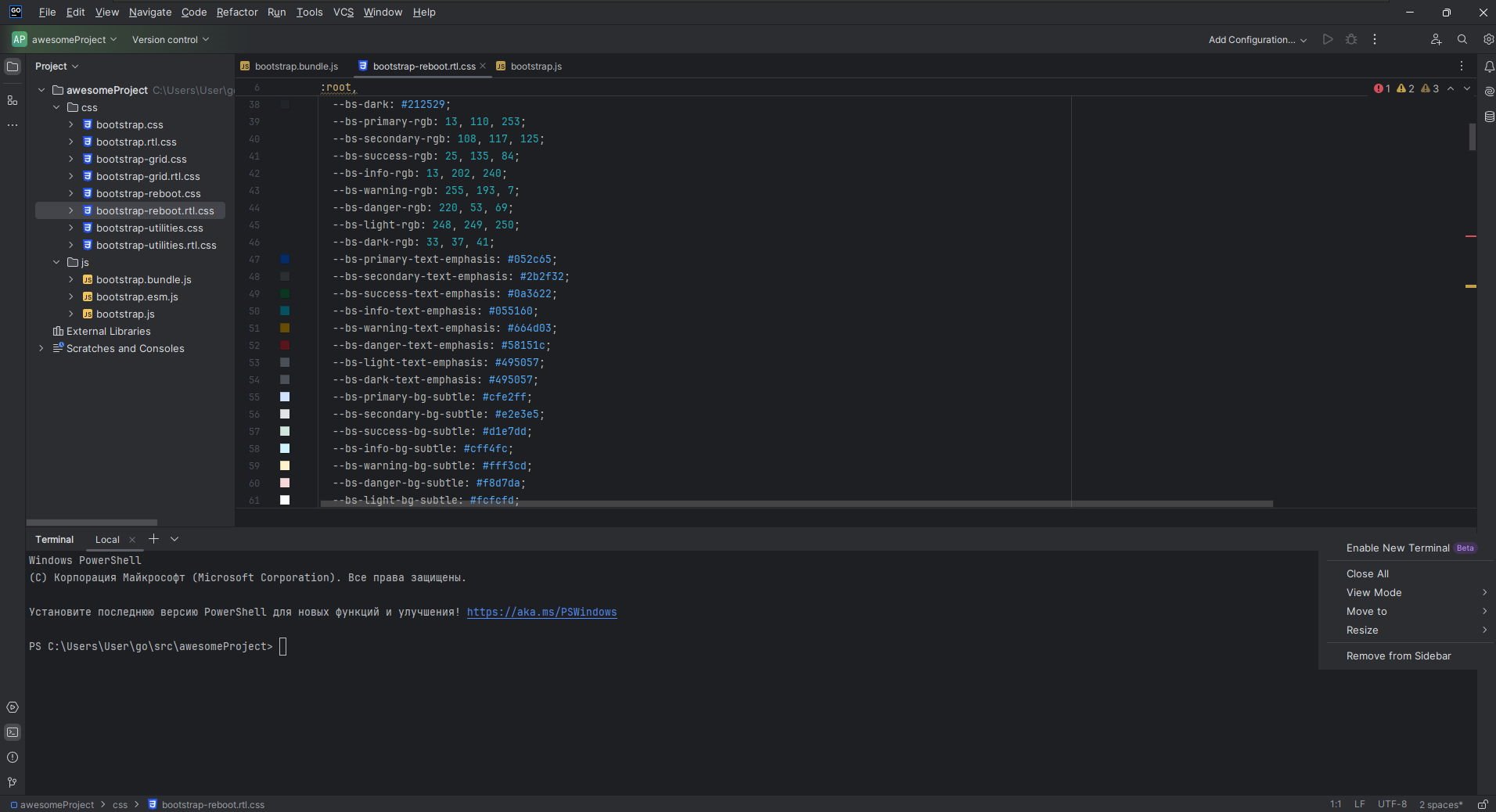Add a new terminal tab with plus
This screenshot has width=1496, height=812.
[x=153, y=539]
